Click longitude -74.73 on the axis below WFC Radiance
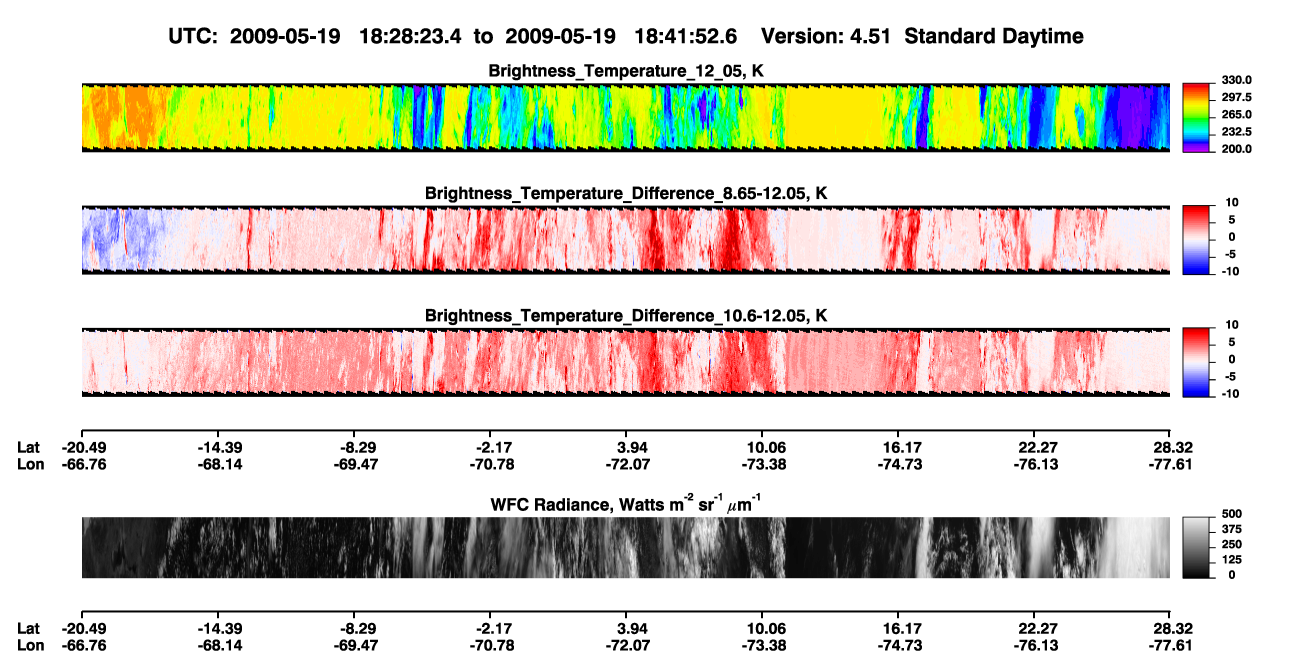Screen dimensions: 1300x667 (900, 644)
